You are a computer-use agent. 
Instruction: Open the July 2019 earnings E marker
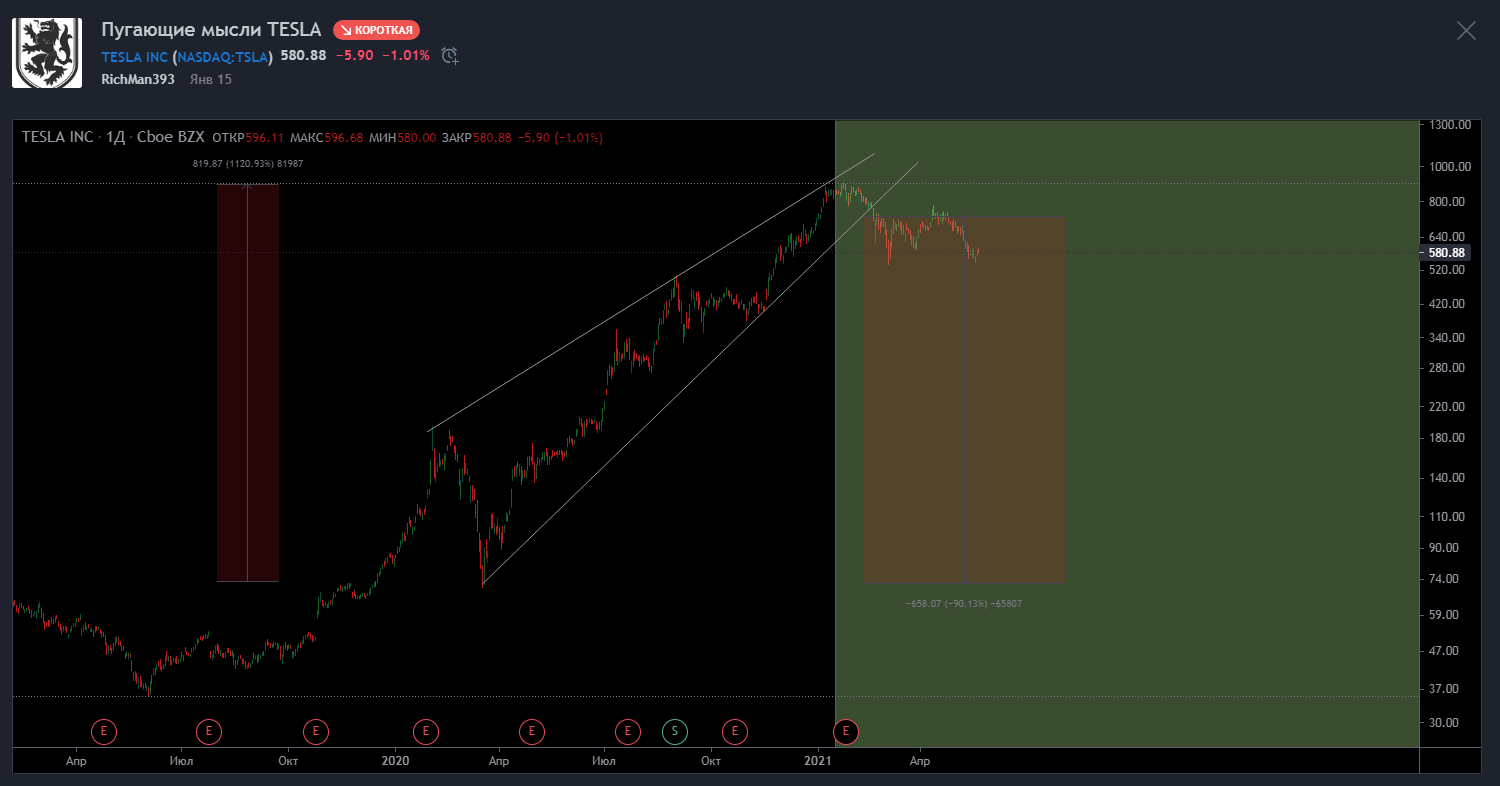[x=209, y=732]
